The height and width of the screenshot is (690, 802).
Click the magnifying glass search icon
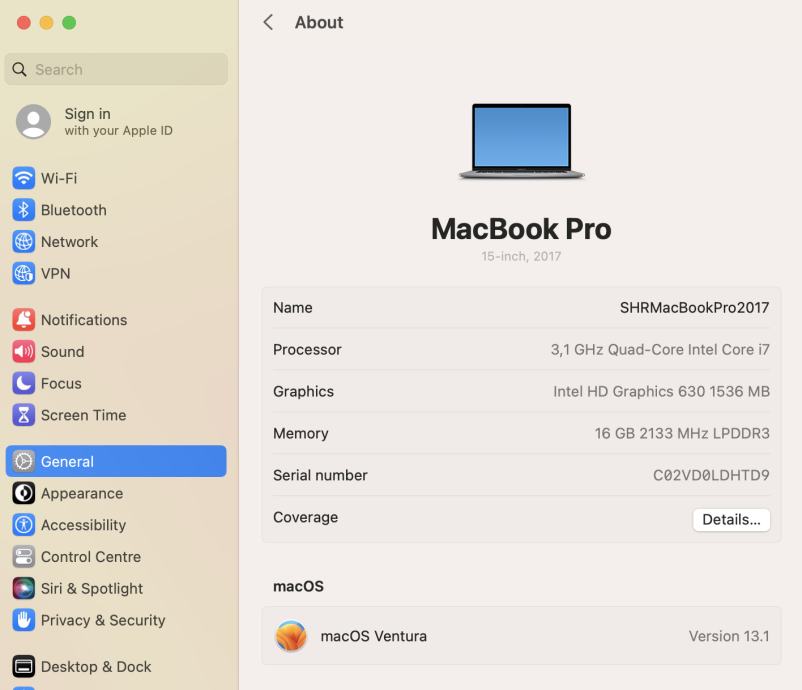19,70
